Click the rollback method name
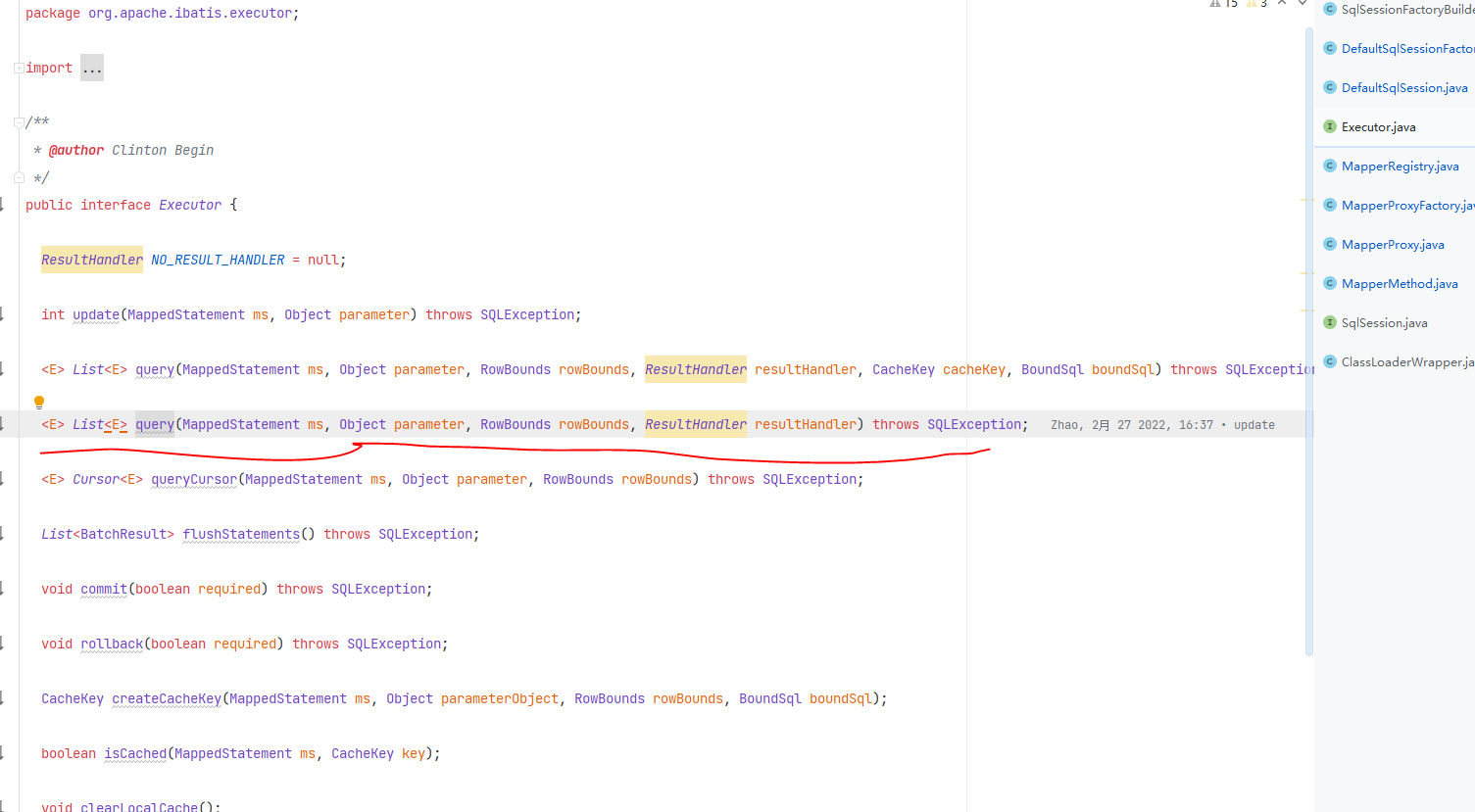 tap(112, 644)
